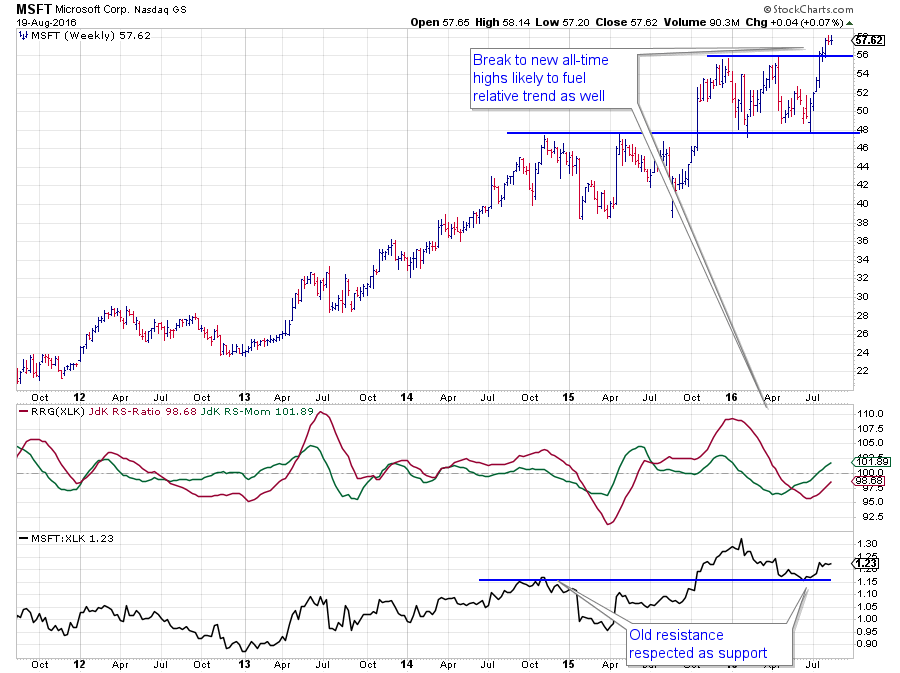Image resolution: width=900 pixels, height=673 pixels.
Task: Select the 'Microsoft Corp.' company name
Action: click(91, 10)
